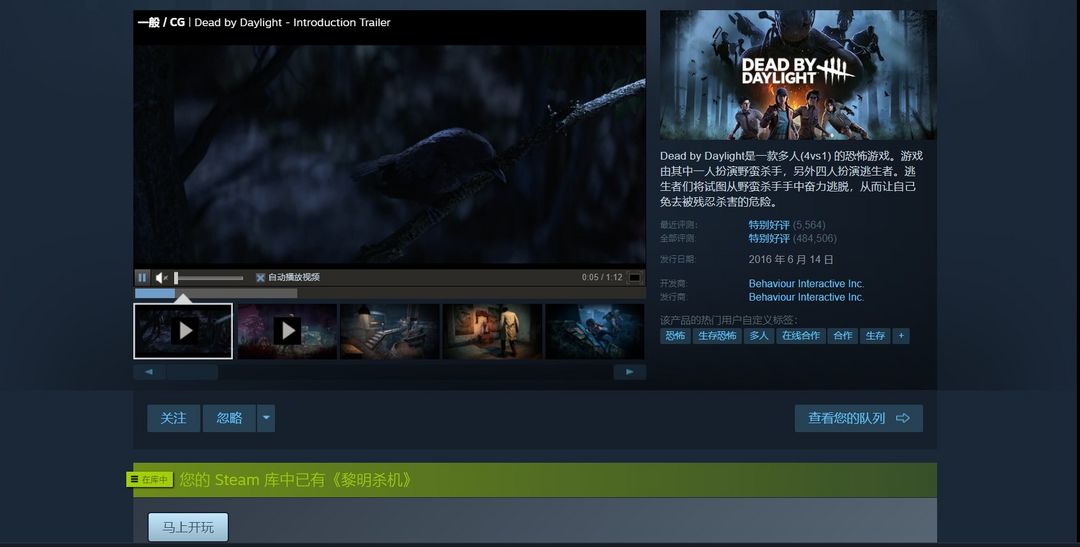Select the first trailer thumbnail

pyautogui.click(x=183, y=331)
